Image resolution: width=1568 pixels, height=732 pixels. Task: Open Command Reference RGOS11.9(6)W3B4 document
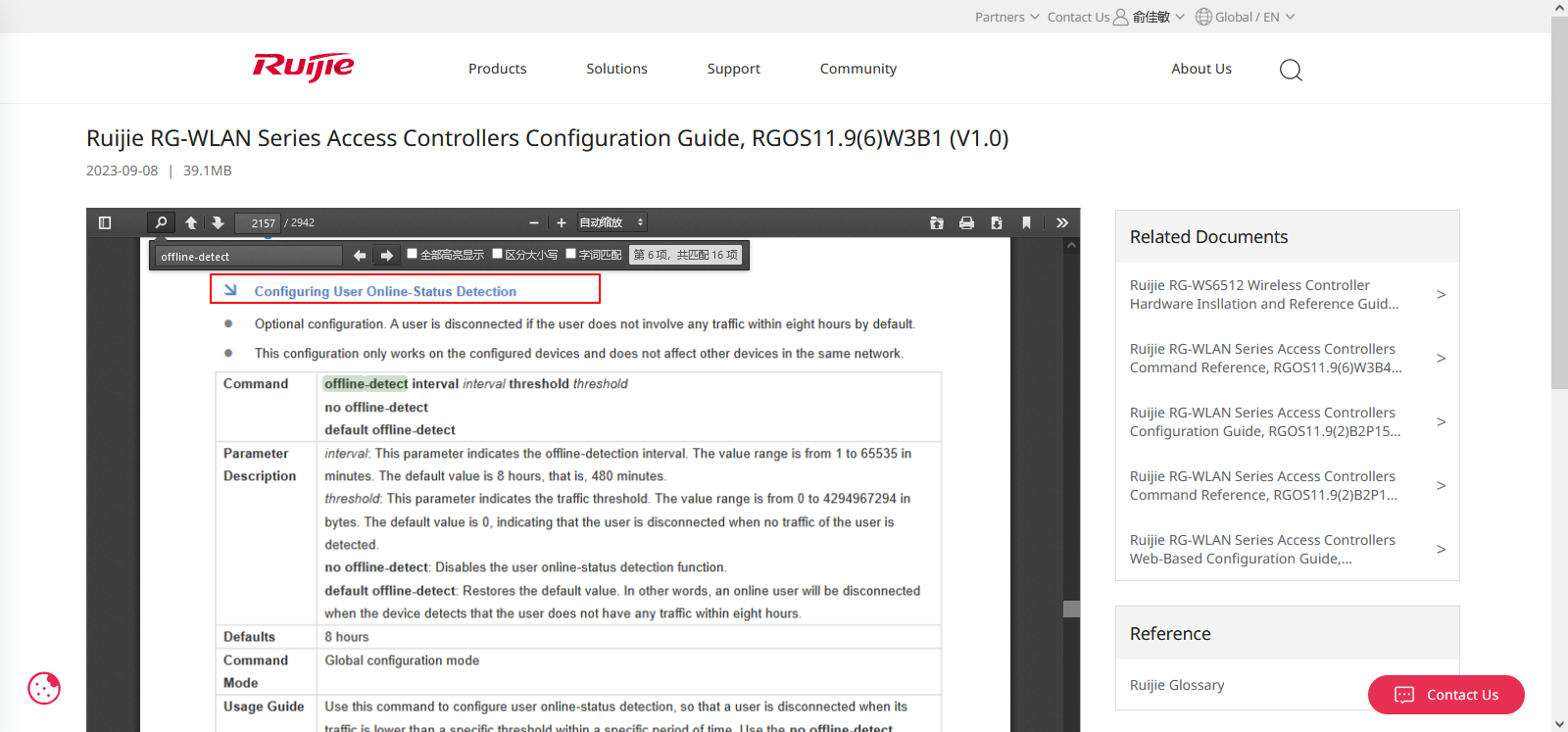point(1265,358)
